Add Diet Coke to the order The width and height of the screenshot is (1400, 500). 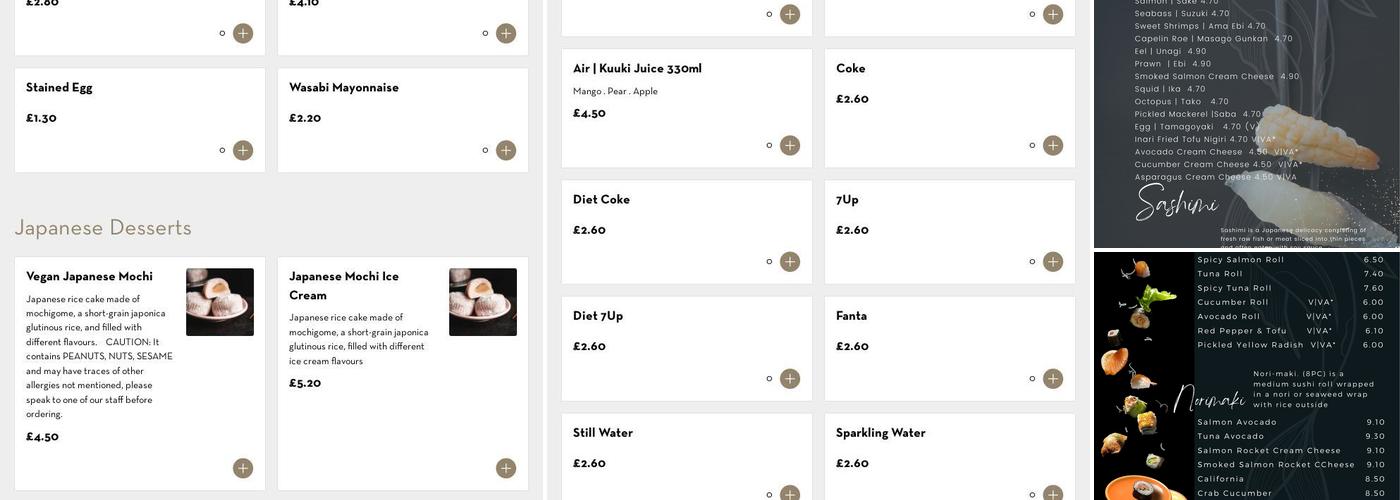[x=790, y=262]
